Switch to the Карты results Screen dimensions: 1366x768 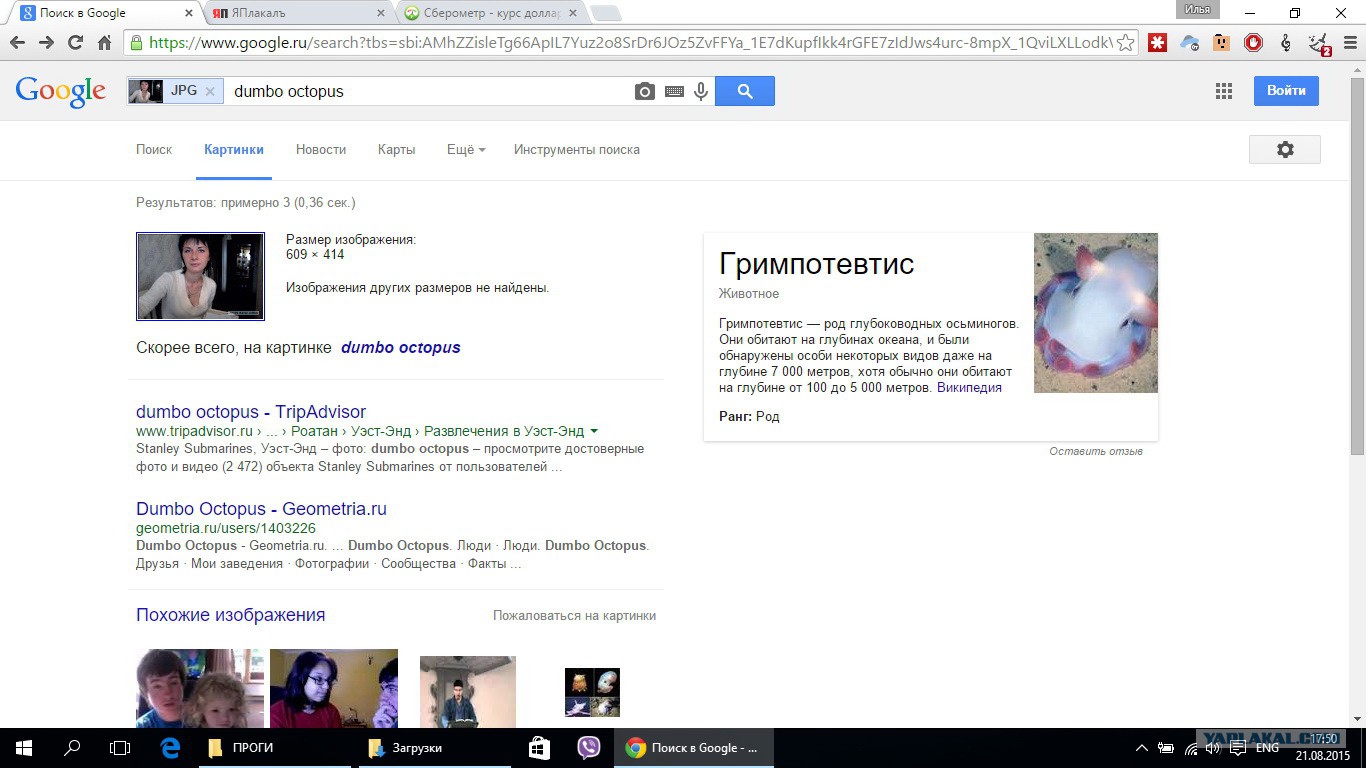(396, 149)
